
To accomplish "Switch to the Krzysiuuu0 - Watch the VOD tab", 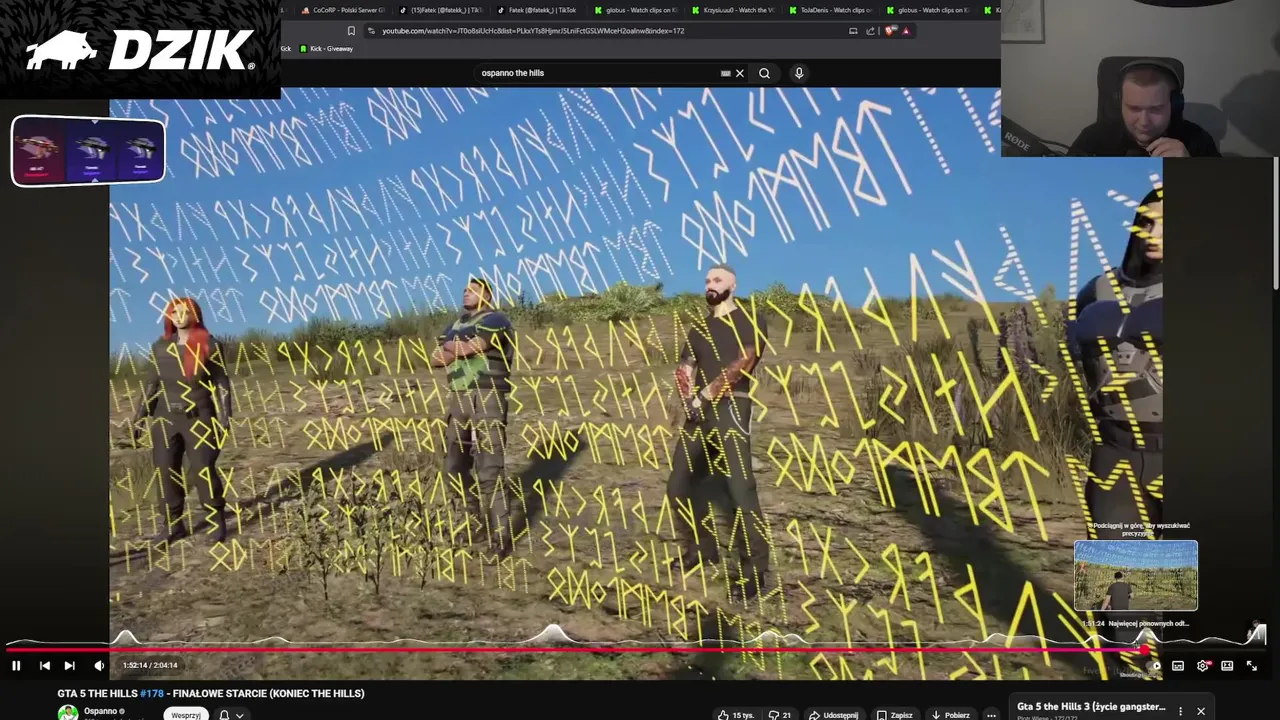I will (732, 10).
